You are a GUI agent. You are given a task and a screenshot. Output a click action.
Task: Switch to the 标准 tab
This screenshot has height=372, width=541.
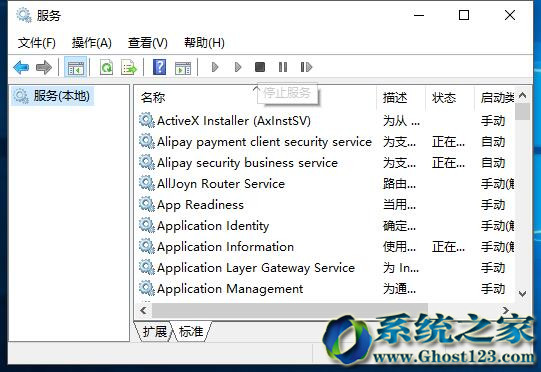[x=191, y=332]
